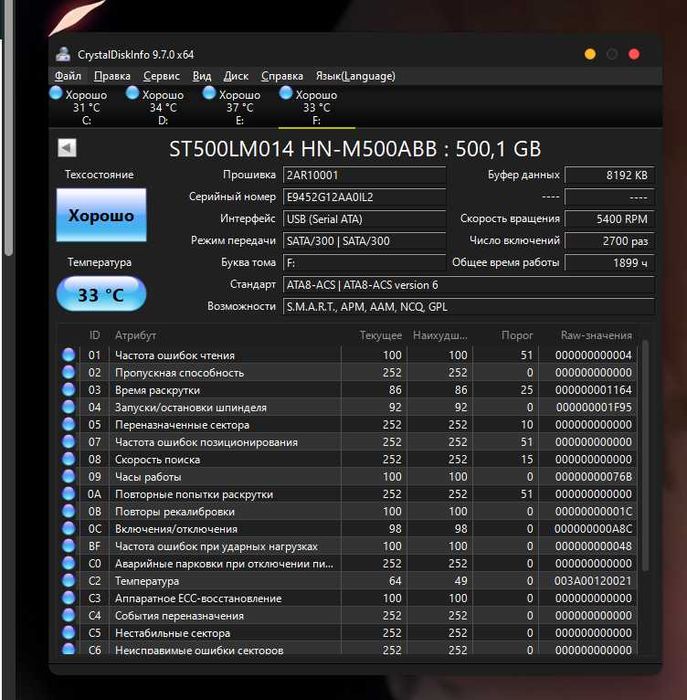Click the ID column header
Screen dimensions: 687x700
coord(95,335)
